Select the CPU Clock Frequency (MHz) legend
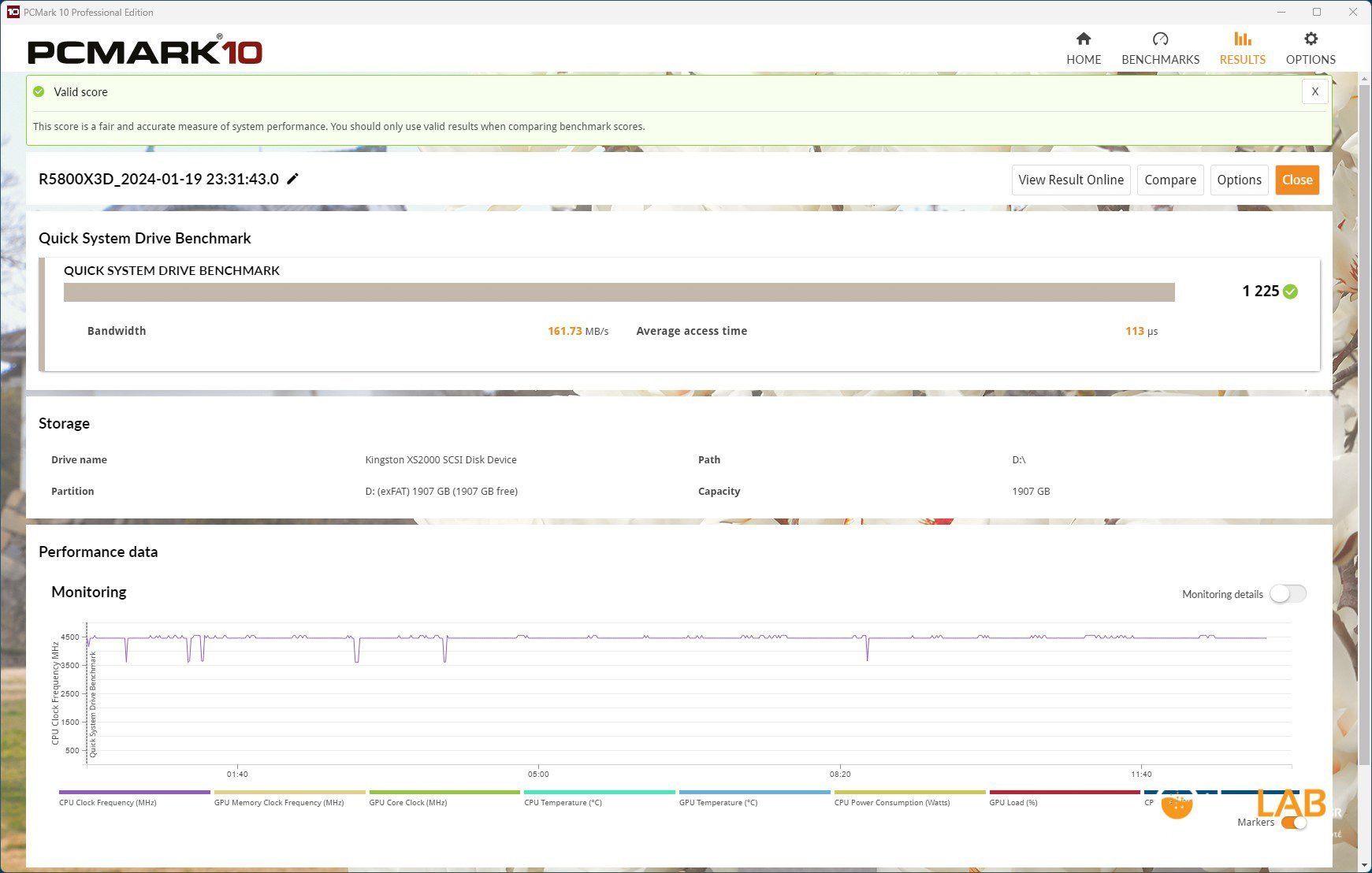1372x873 pixels. tap(134, 798)
